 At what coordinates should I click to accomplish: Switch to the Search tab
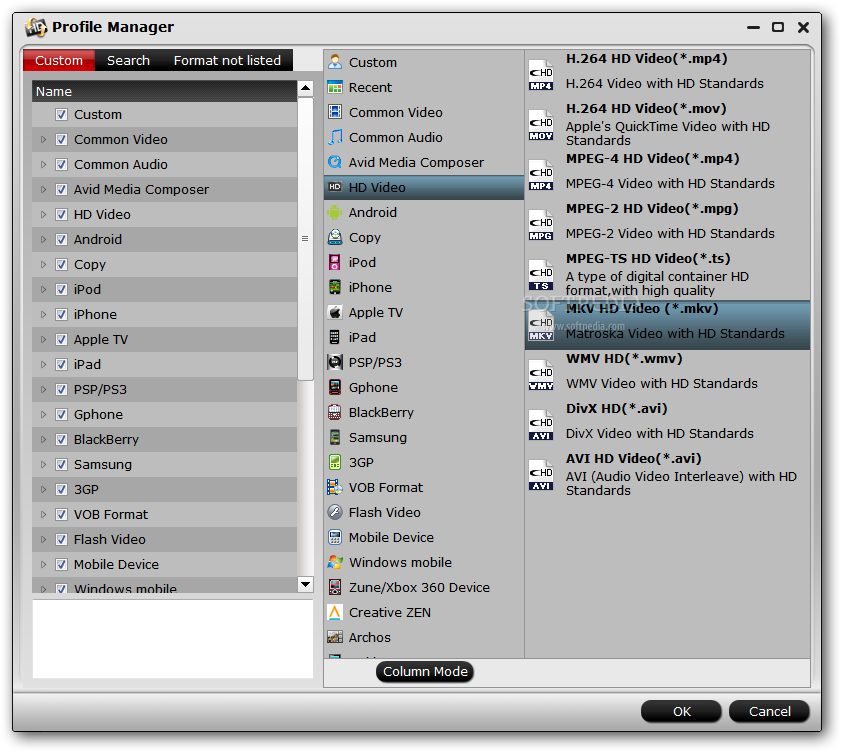(128, 60)
